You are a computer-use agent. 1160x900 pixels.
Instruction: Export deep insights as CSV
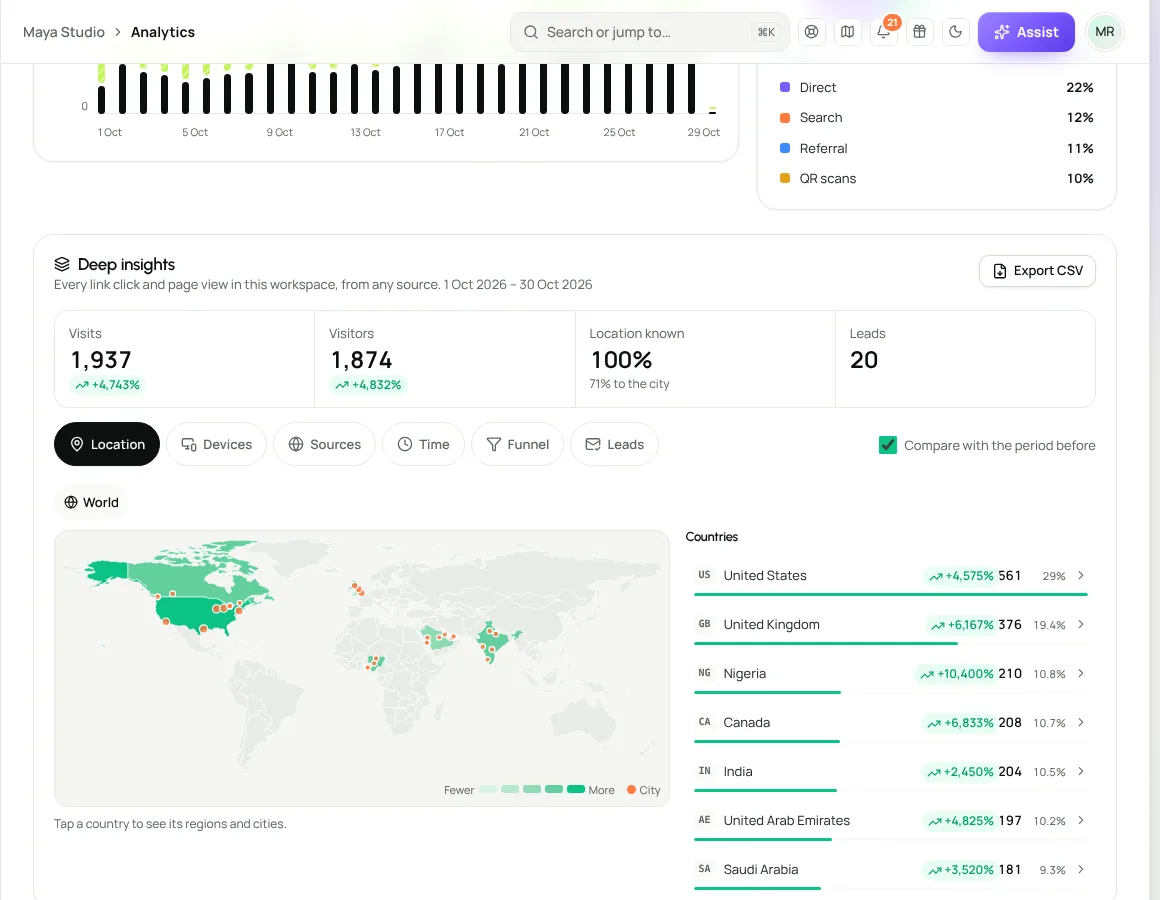1036,271
